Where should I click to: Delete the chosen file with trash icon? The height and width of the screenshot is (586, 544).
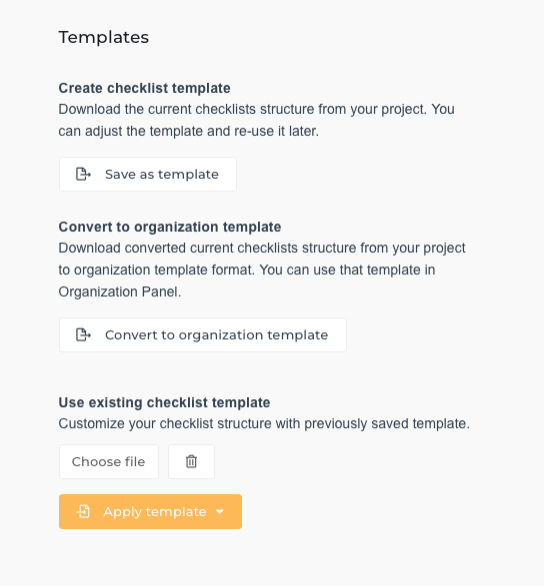click(x=191, y=462)
